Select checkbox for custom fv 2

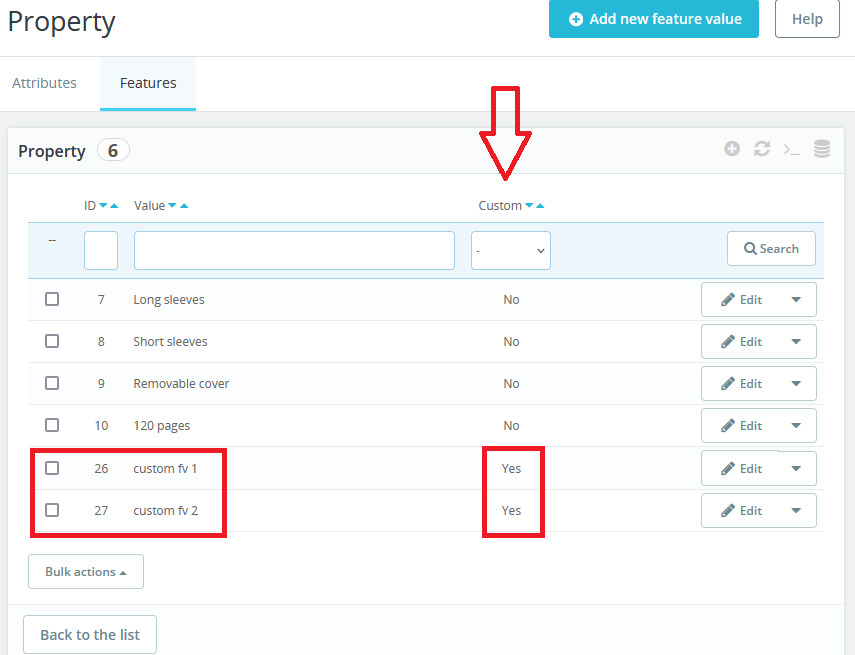[52, 510]
